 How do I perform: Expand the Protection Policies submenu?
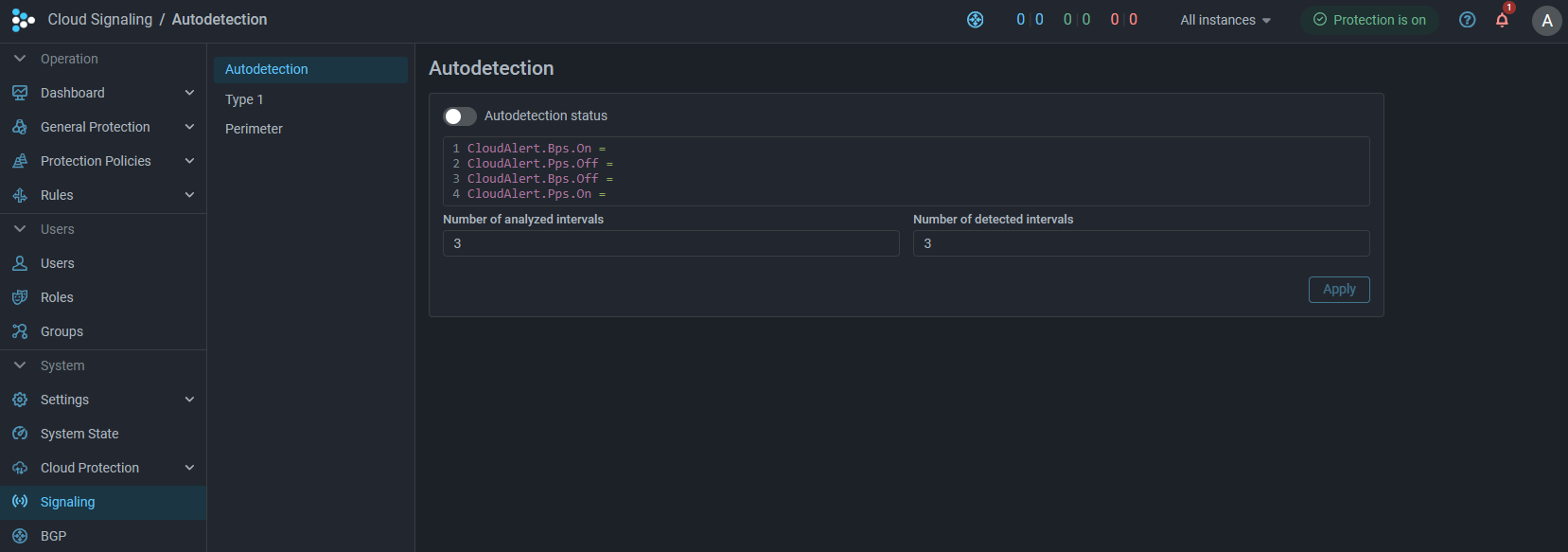pyautogui.click(x=189, y=161)
